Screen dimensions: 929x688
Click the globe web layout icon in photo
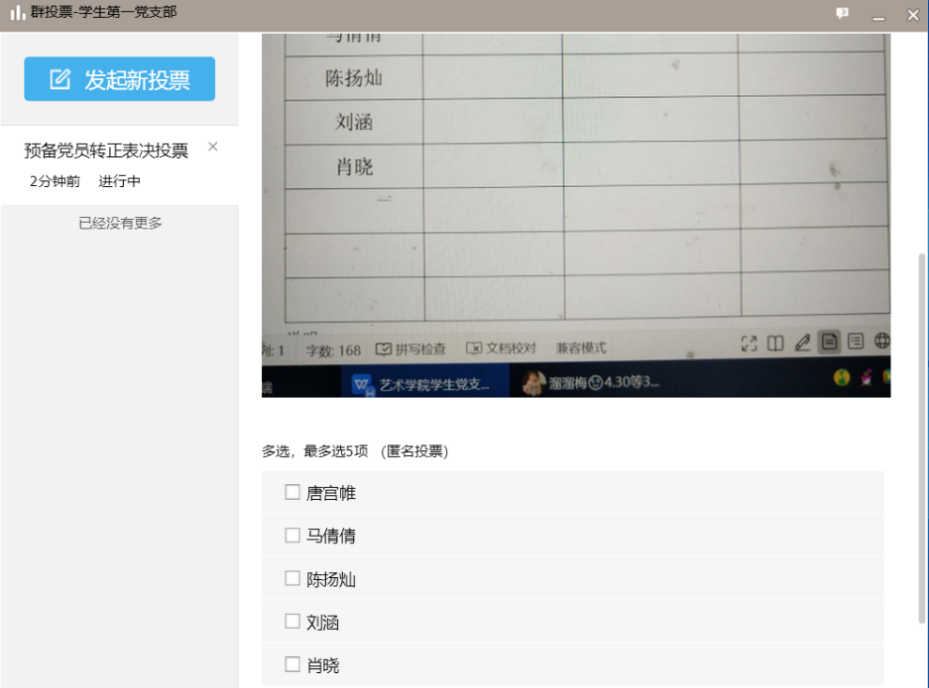point(882,341)
